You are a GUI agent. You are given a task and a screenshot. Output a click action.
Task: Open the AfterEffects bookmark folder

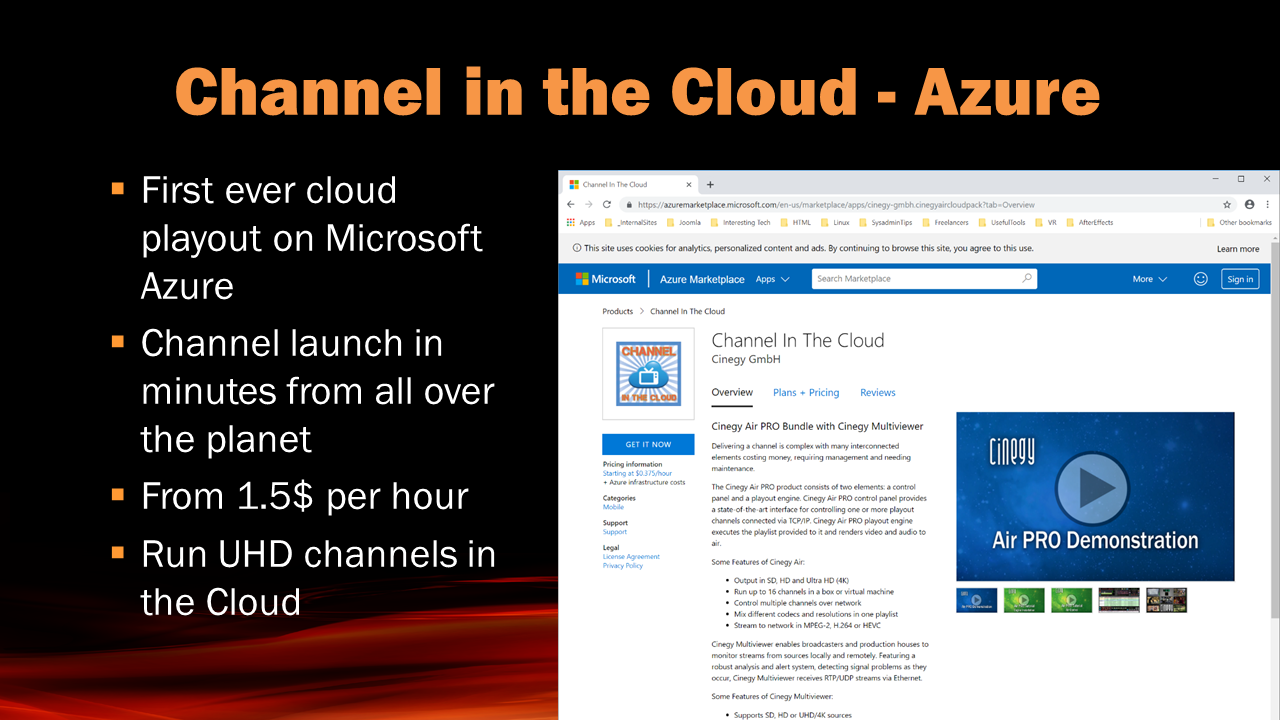click(1090, 223)
